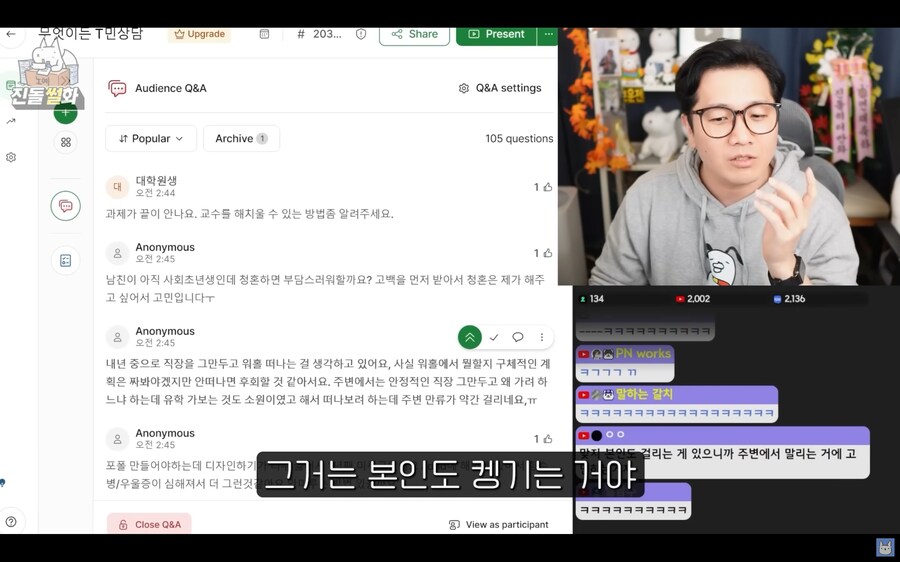Open the help question mark icon
The height and width of the screenshot is (562, 900).
(11, 522)
